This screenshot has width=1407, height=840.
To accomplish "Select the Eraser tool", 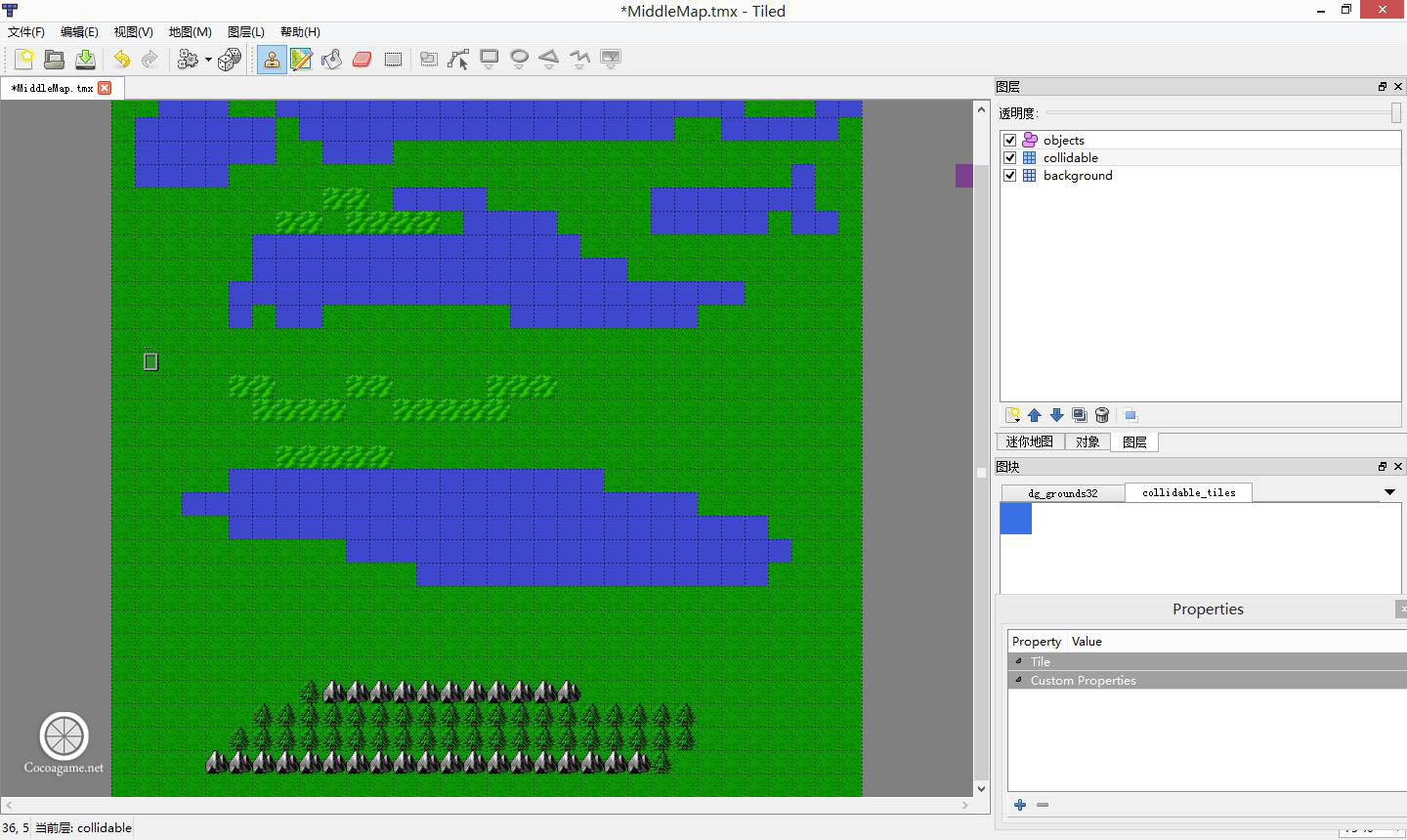I will [x=362, y=60].
